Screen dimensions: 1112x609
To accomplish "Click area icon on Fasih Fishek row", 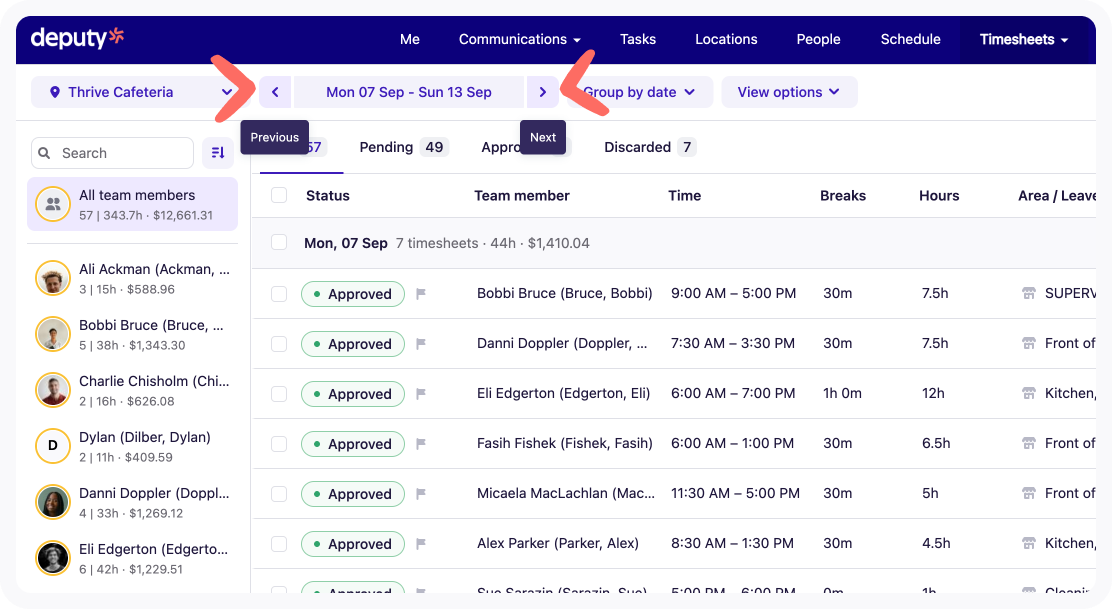I will (1028, 444).
